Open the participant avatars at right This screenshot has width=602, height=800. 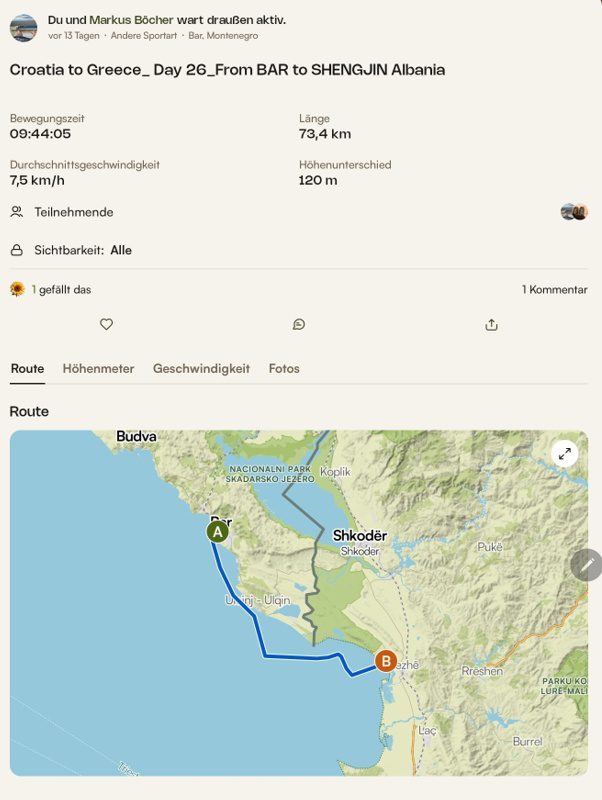[x=574, y=212]
